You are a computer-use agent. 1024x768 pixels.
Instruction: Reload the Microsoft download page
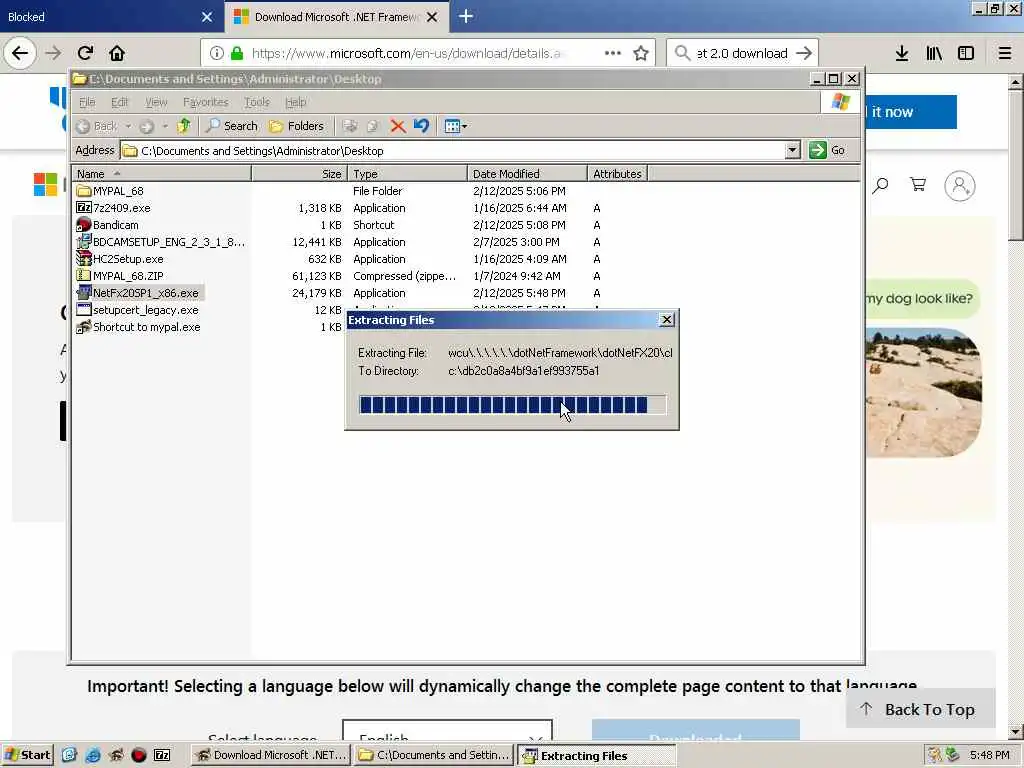pyautogui.click(x=85, y=53)
